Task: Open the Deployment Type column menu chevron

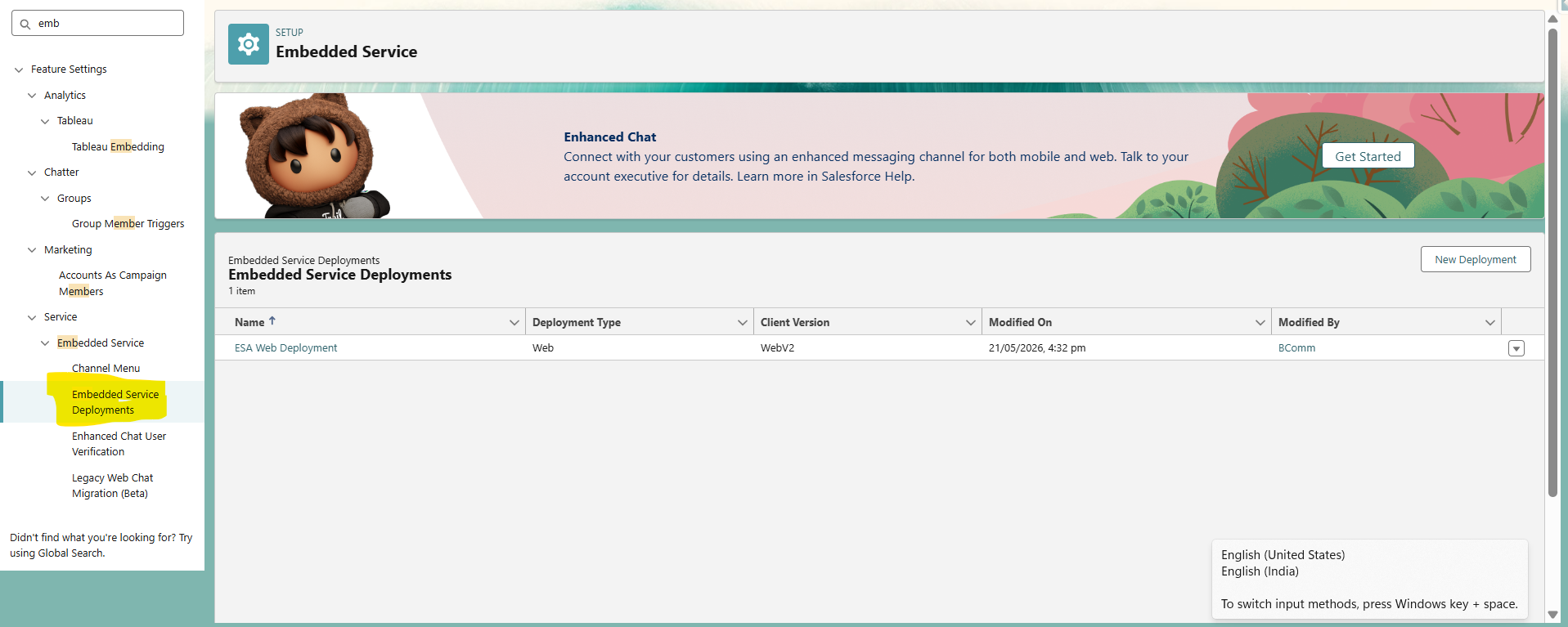Action: (x=742, y=323)
